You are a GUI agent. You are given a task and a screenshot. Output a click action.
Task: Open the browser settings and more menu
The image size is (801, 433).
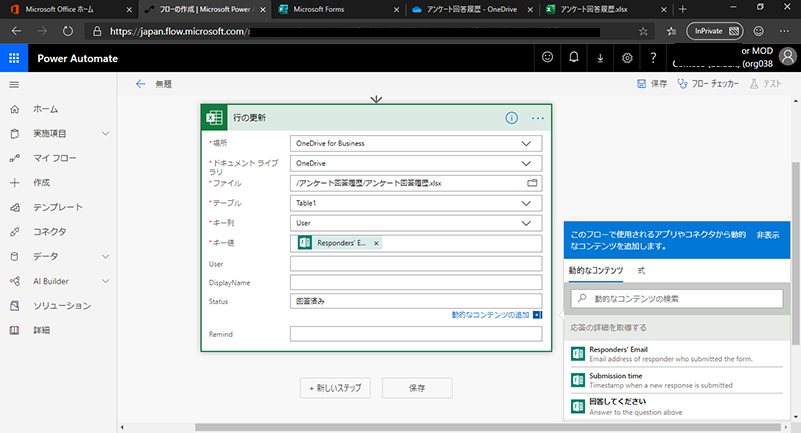(x=784, y=31)
